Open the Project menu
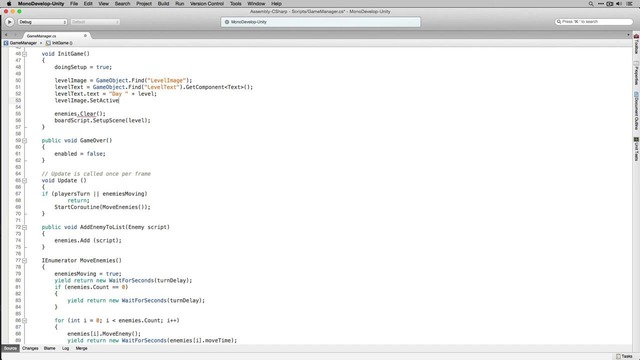Image resolution: width=640 pixels, height=360 pixels. point(144,4)
